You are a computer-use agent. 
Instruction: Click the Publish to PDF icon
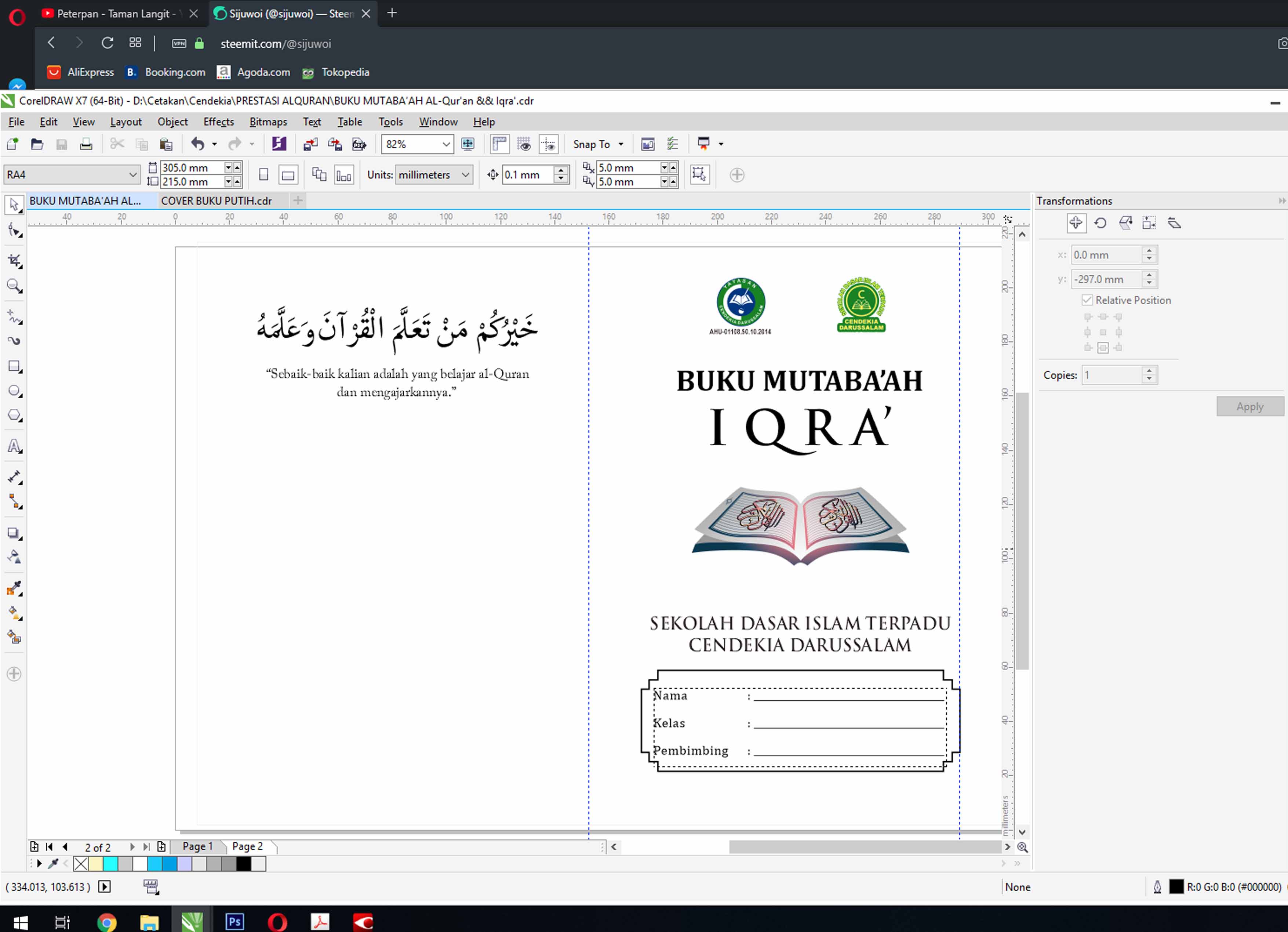[x=359, y=144]
